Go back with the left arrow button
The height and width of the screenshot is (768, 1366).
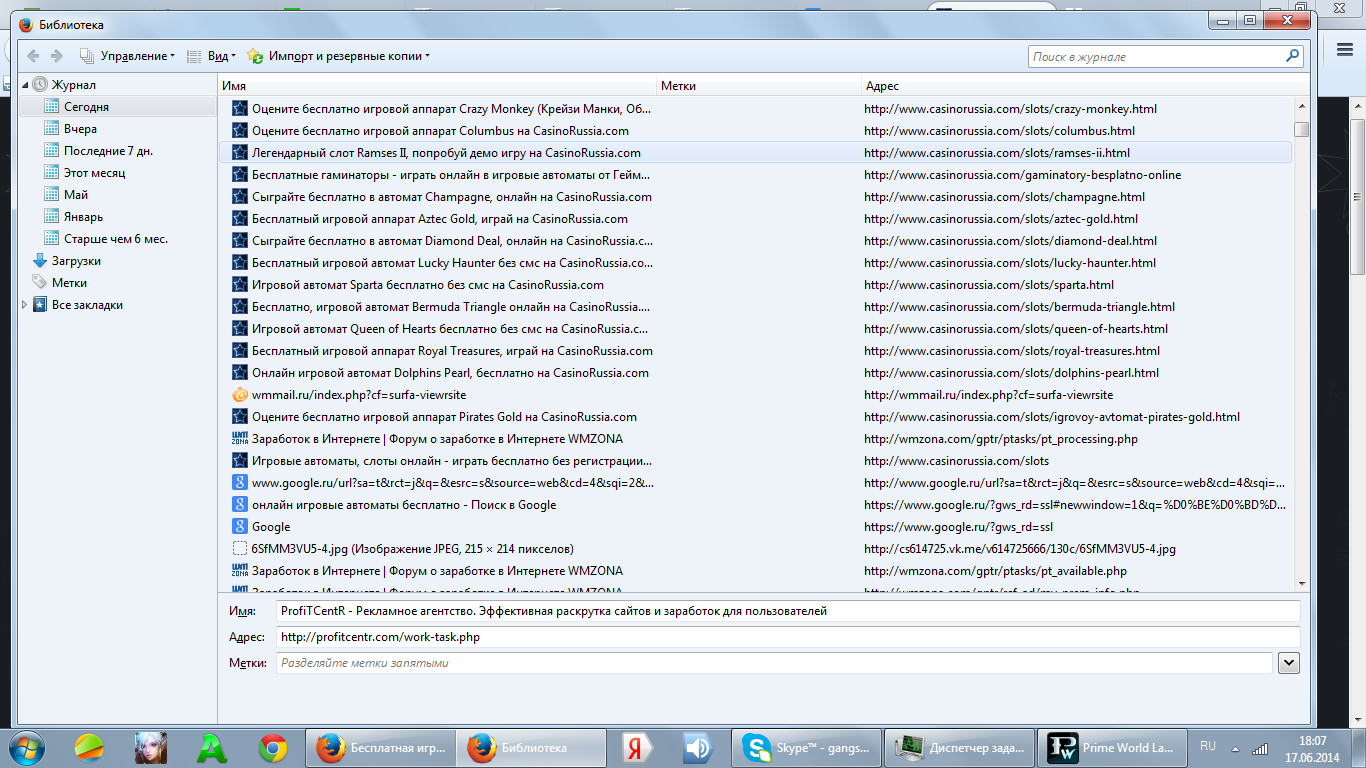[x=33, y=56]
